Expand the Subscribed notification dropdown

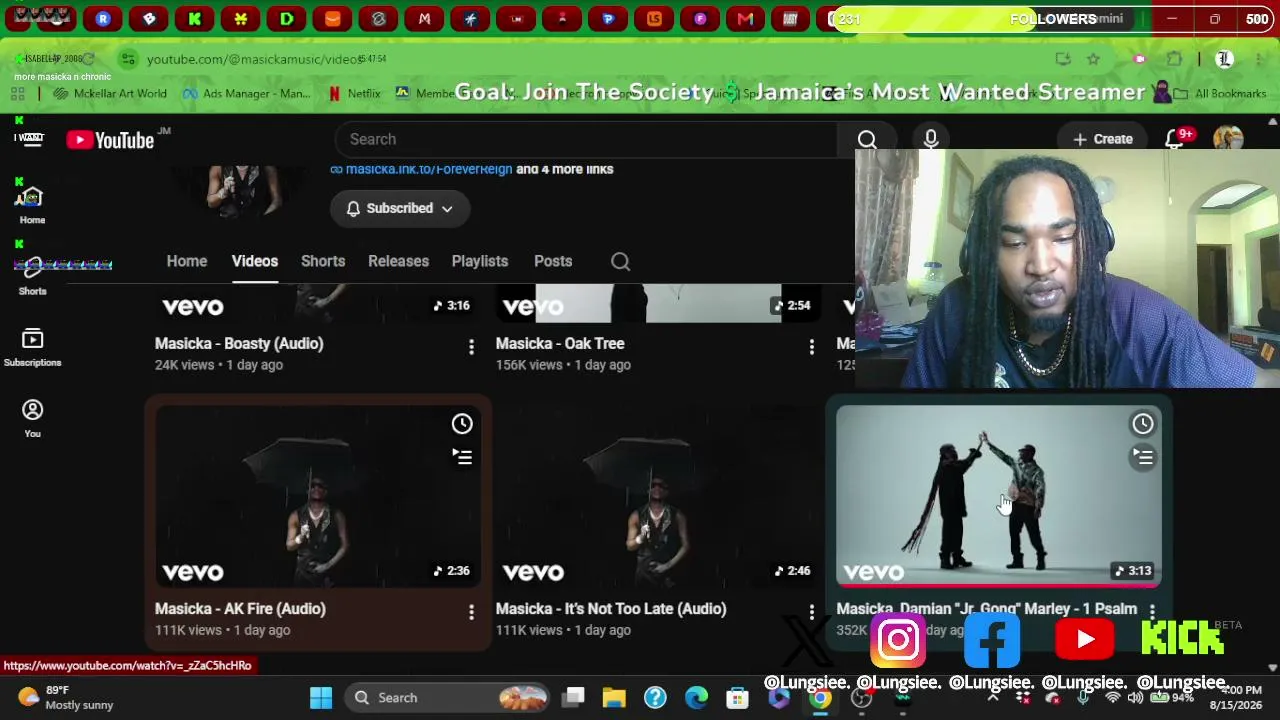pyautogui.click(x=399, y=208)
